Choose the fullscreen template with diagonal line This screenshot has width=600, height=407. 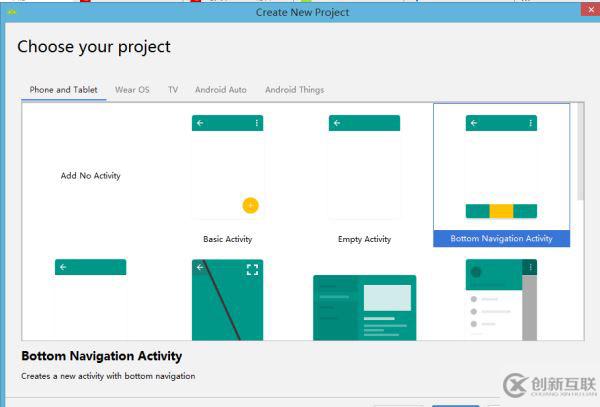click(x=228, y=300)
